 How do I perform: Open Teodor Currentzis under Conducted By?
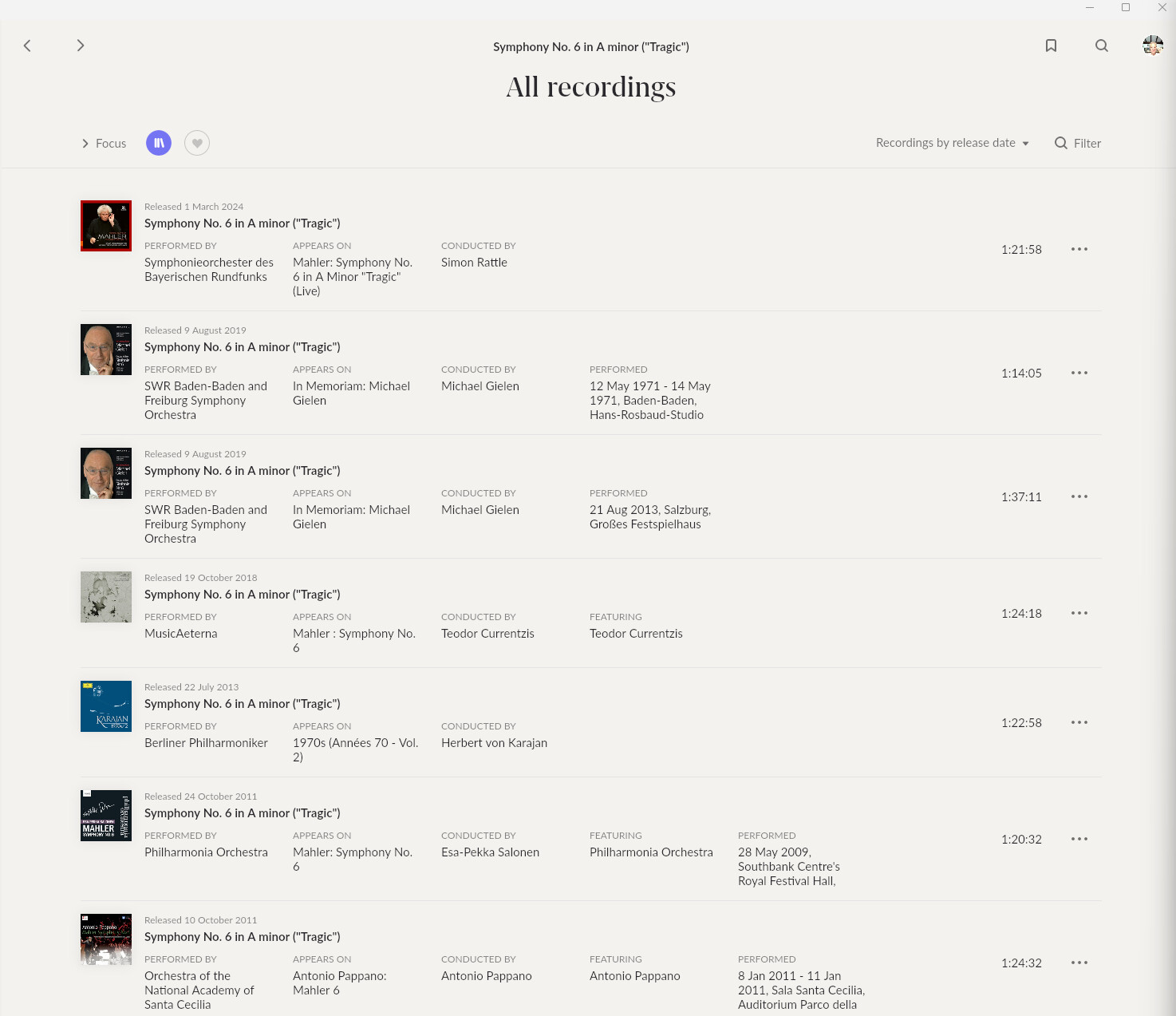[487, 634]
